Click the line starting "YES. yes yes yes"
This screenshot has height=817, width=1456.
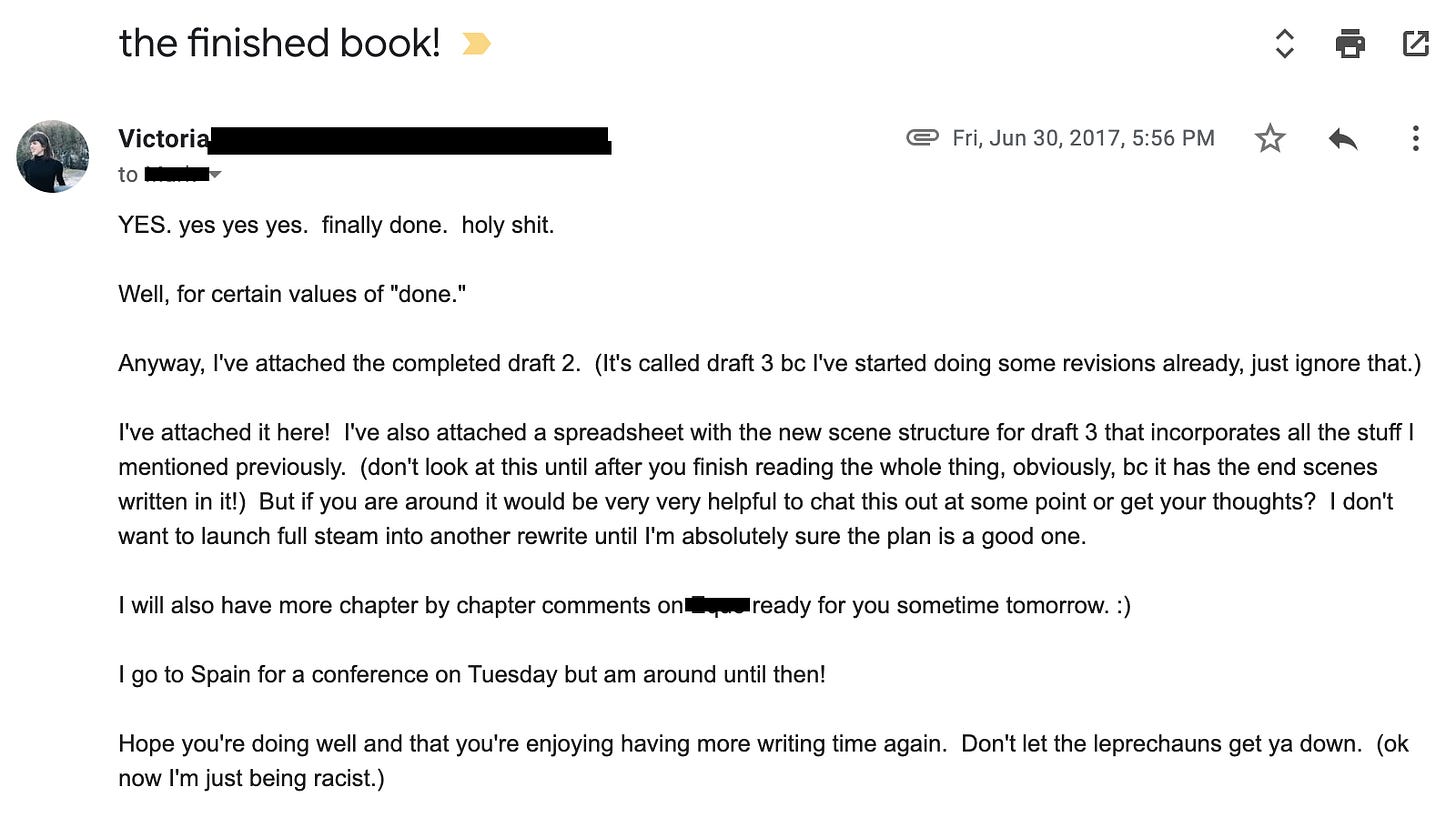point(336,225)
